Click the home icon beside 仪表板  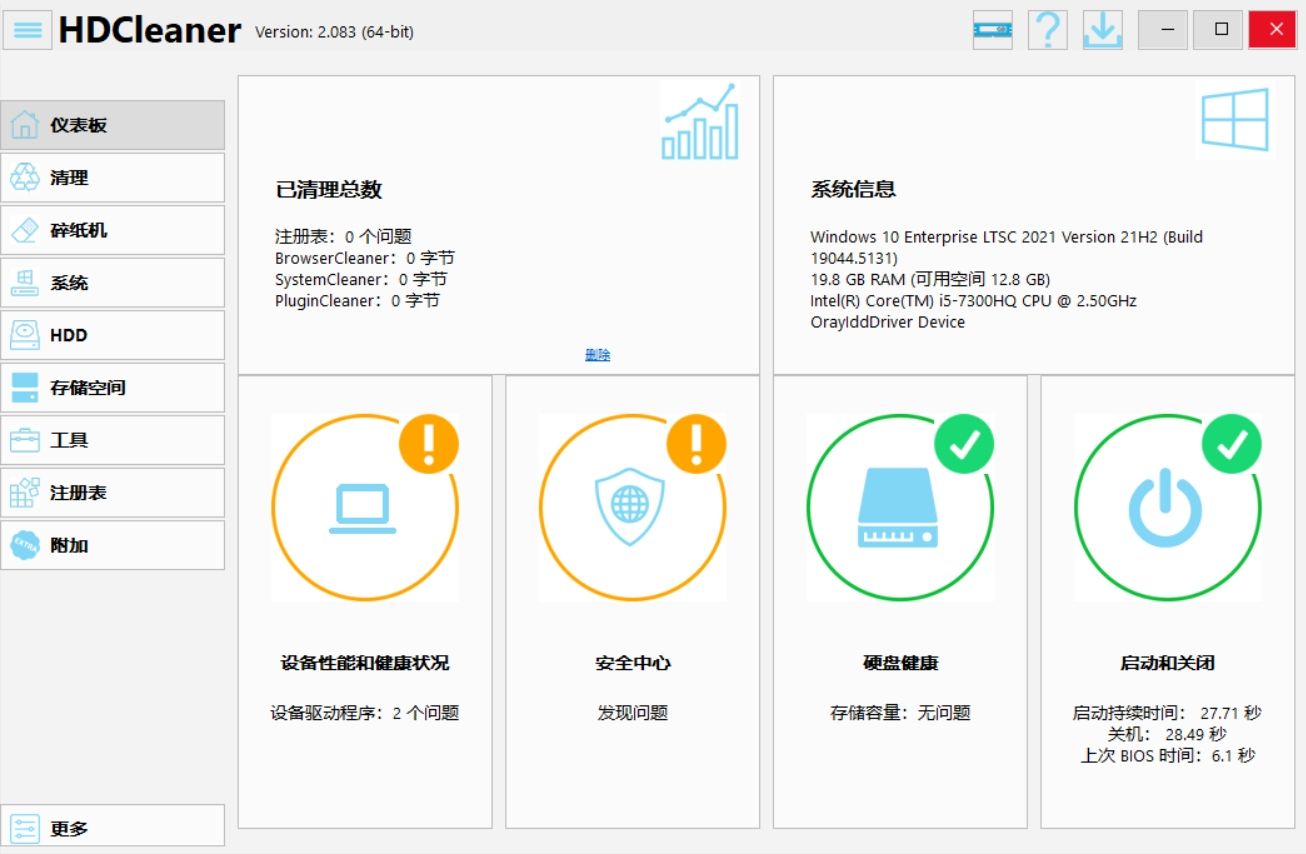tap(25, 125)
